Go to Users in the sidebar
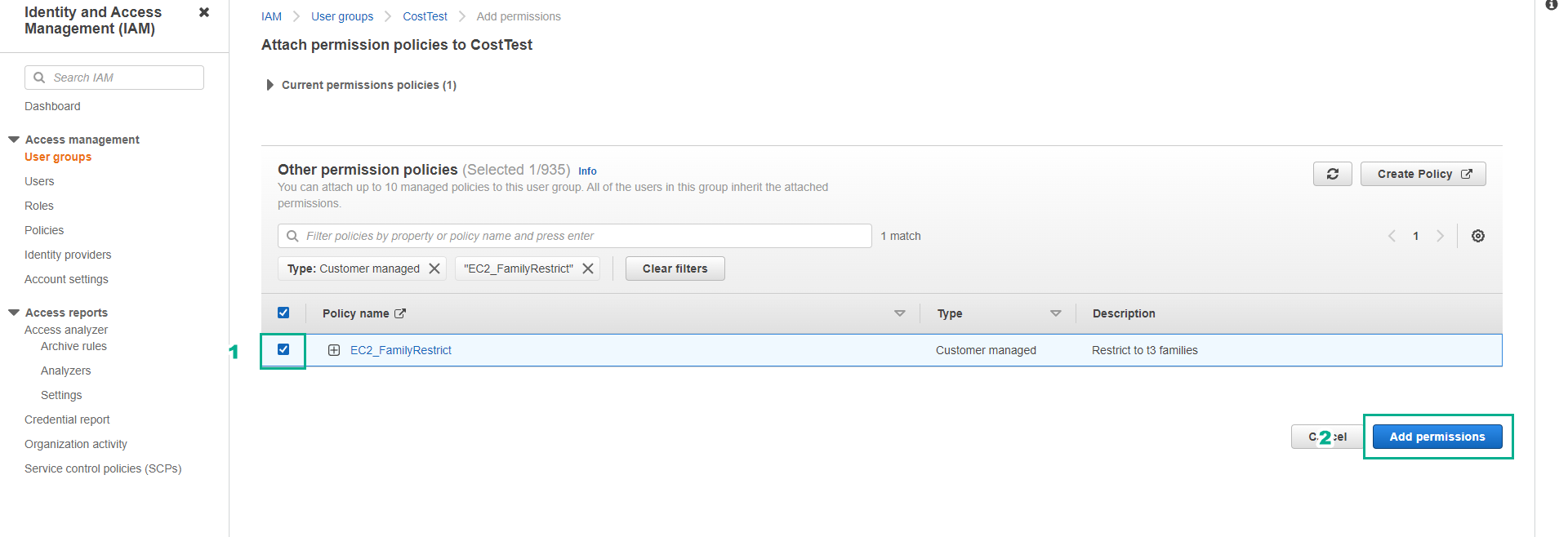Viewport: 1568px width, 537px height. [x=39, y=181]
